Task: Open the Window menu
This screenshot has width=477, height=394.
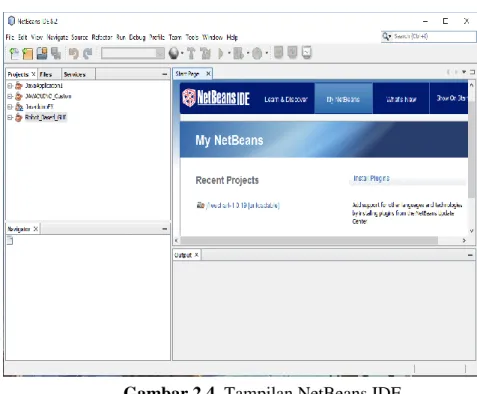Action: pos(212,37)
